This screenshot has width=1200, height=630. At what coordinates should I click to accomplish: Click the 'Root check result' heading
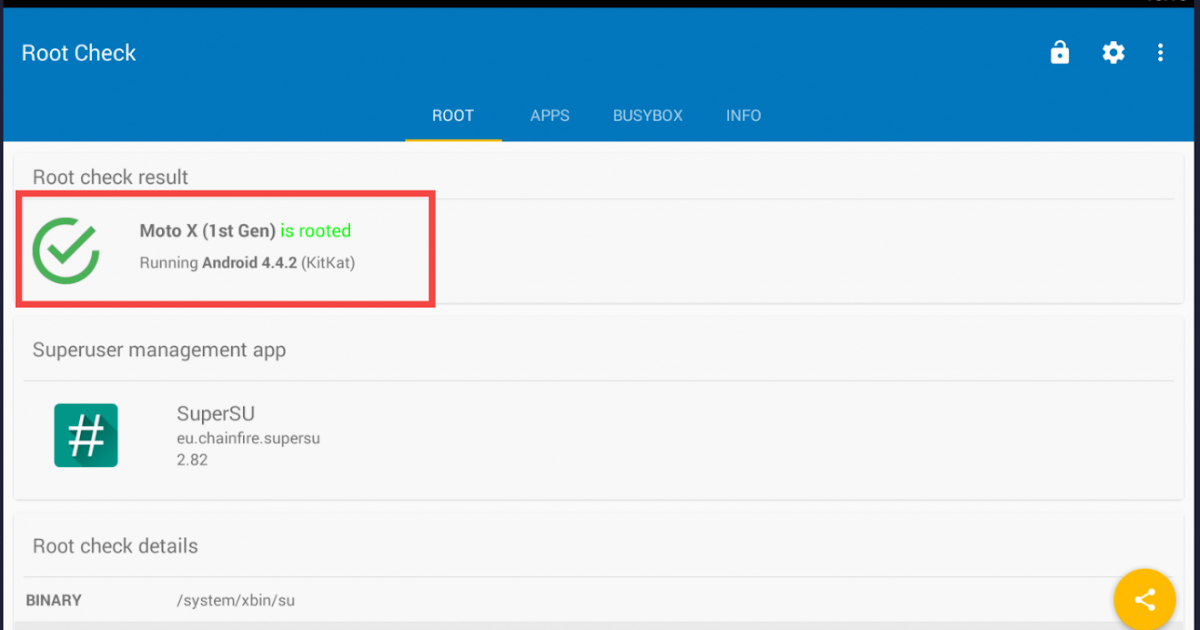[x=111, y=177]
